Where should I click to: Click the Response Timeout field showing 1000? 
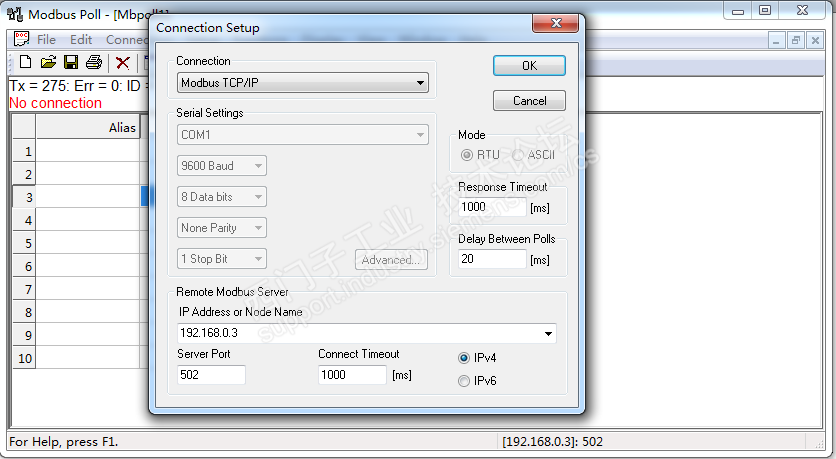point(492,207)
